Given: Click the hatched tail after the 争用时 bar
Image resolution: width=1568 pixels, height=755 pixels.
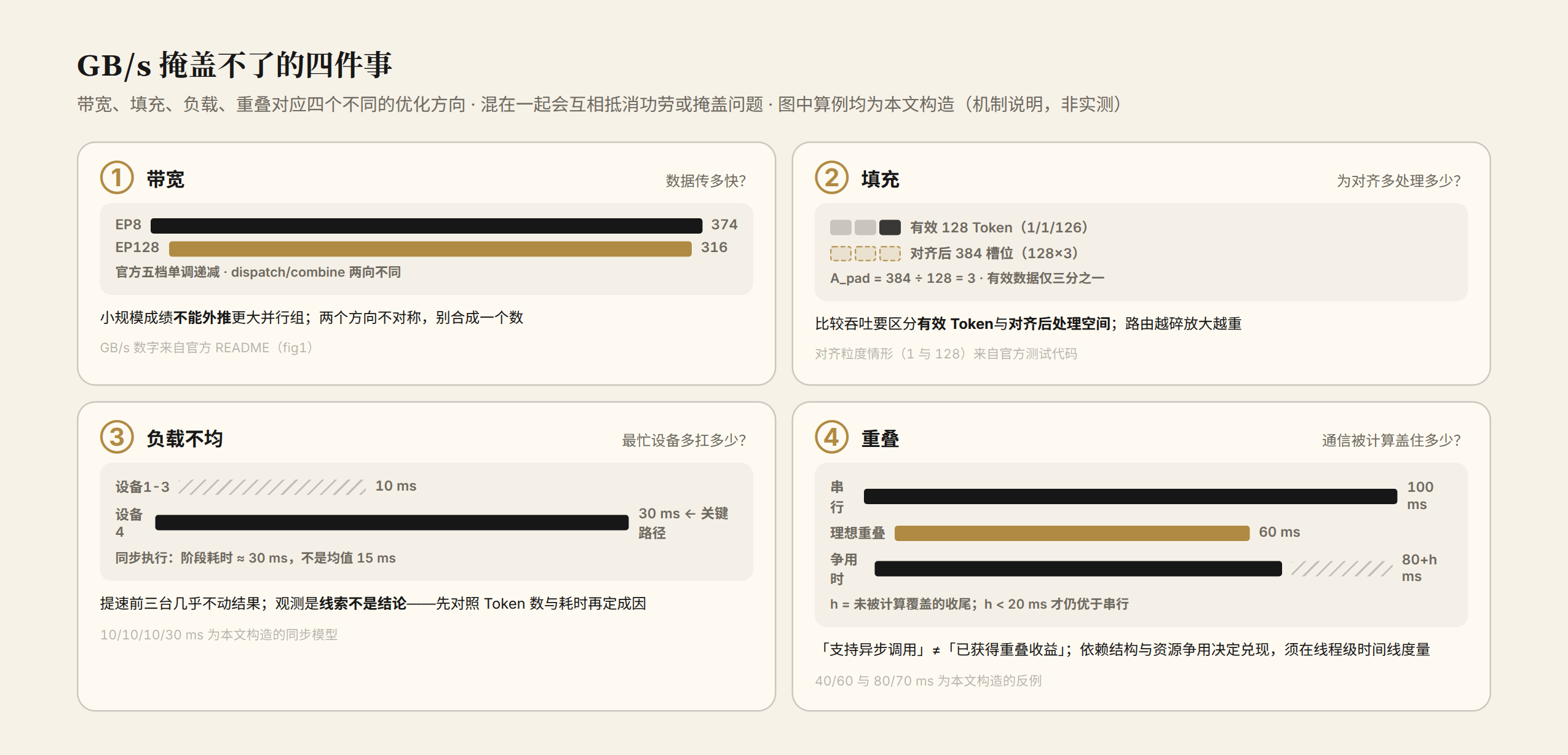Looking at the screenshot, I should (x=1342, y=569).
